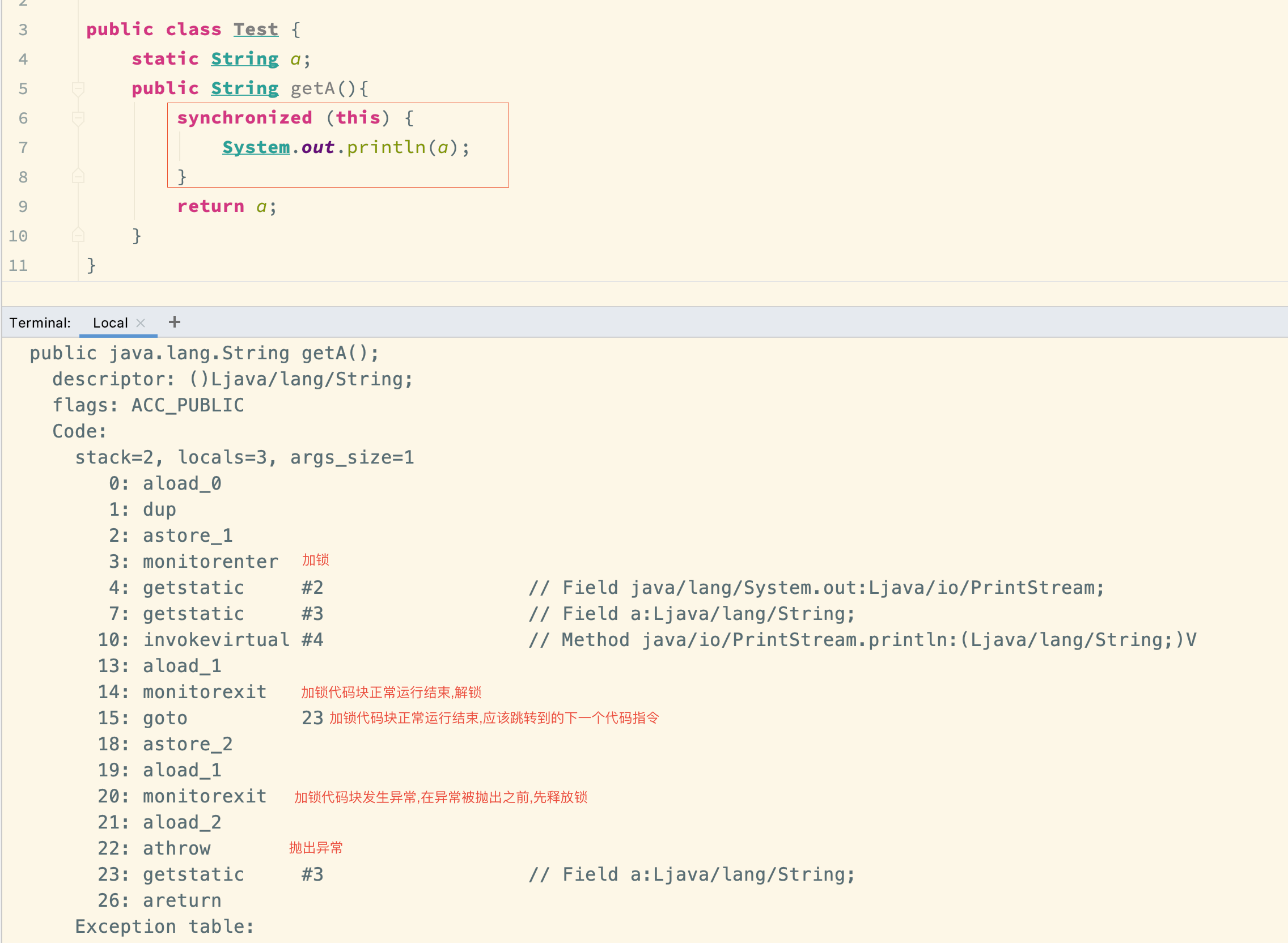
Task: Click the getA method name in the editor
Action: click(313, 88)
